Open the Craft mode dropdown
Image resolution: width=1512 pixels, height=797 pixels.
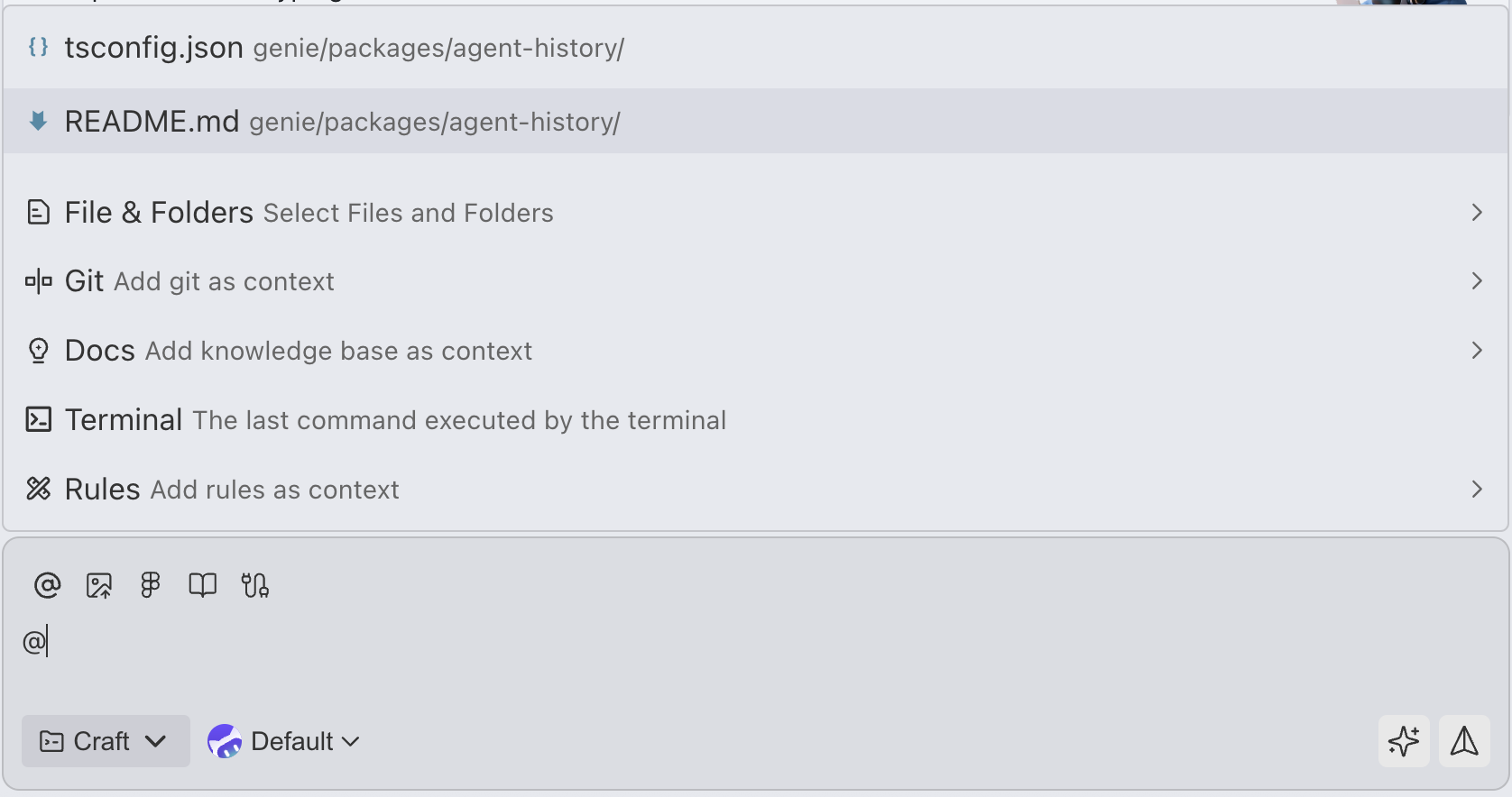coord(106,741)
